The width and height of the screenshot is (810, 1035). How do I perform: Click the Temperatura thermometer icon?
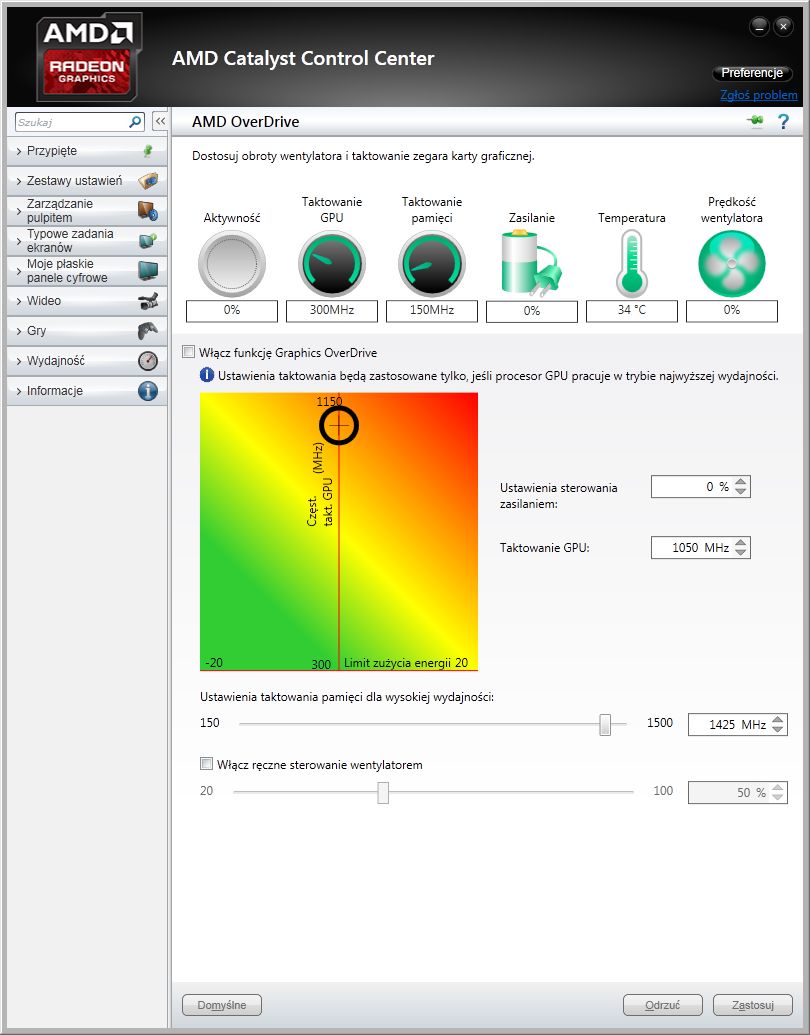point(632,263)
